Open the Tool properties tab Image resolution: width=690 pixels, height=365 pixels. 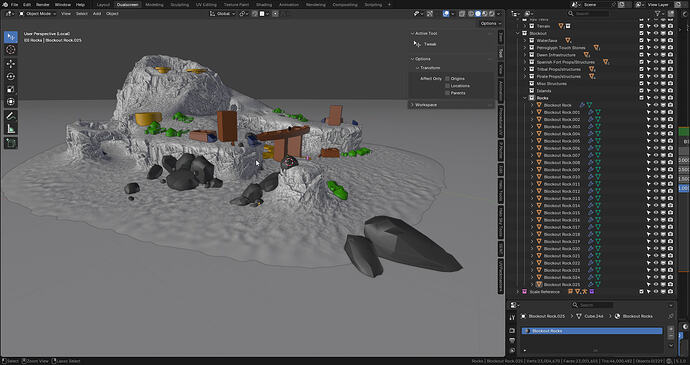point(512,317)
